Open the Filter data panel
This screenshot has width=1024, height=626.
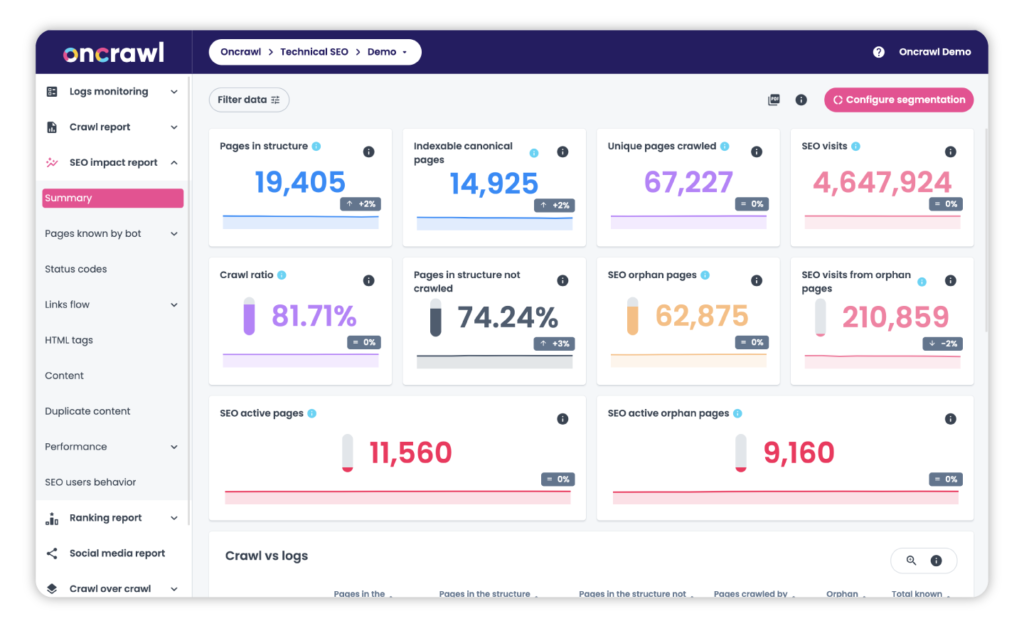coord(248,99)
